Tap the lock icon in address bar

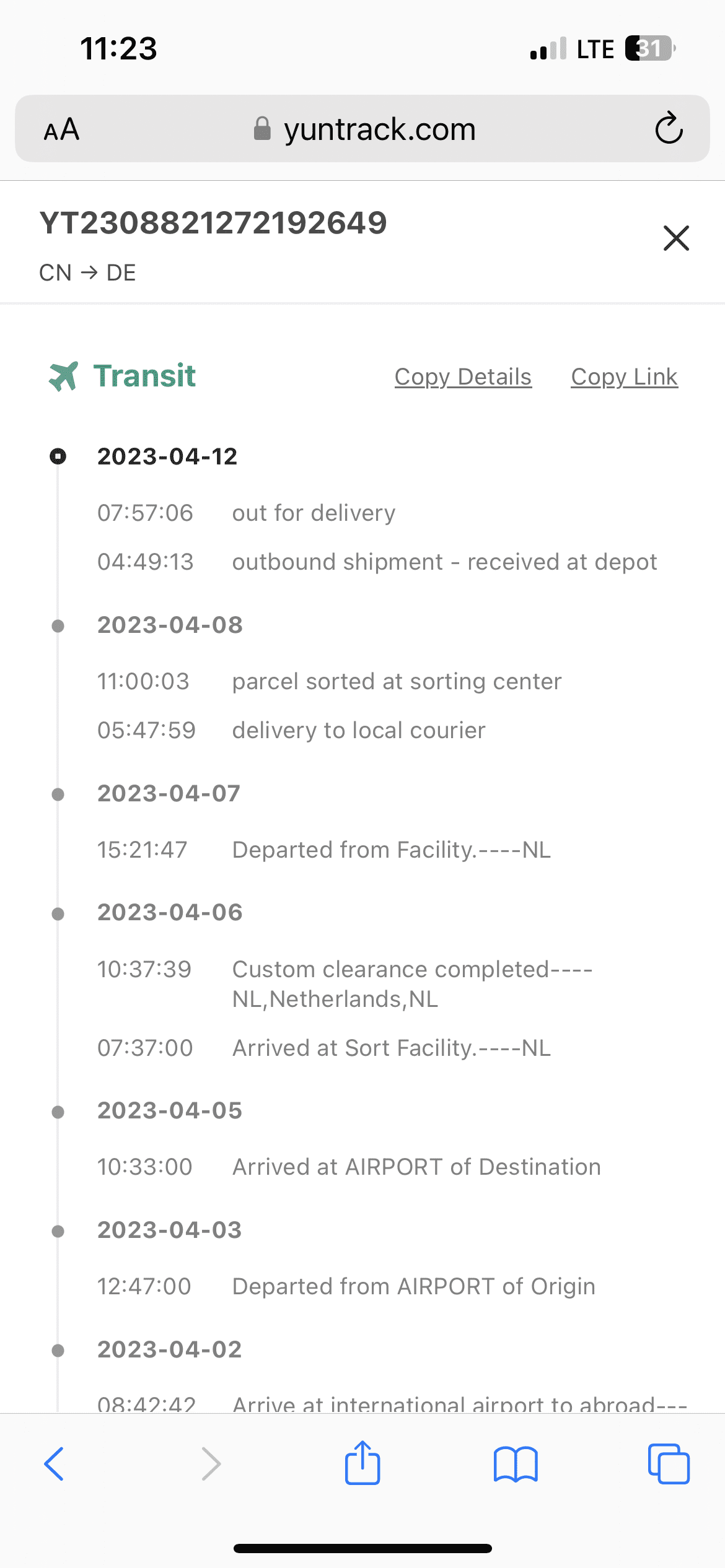pos(262,129)
